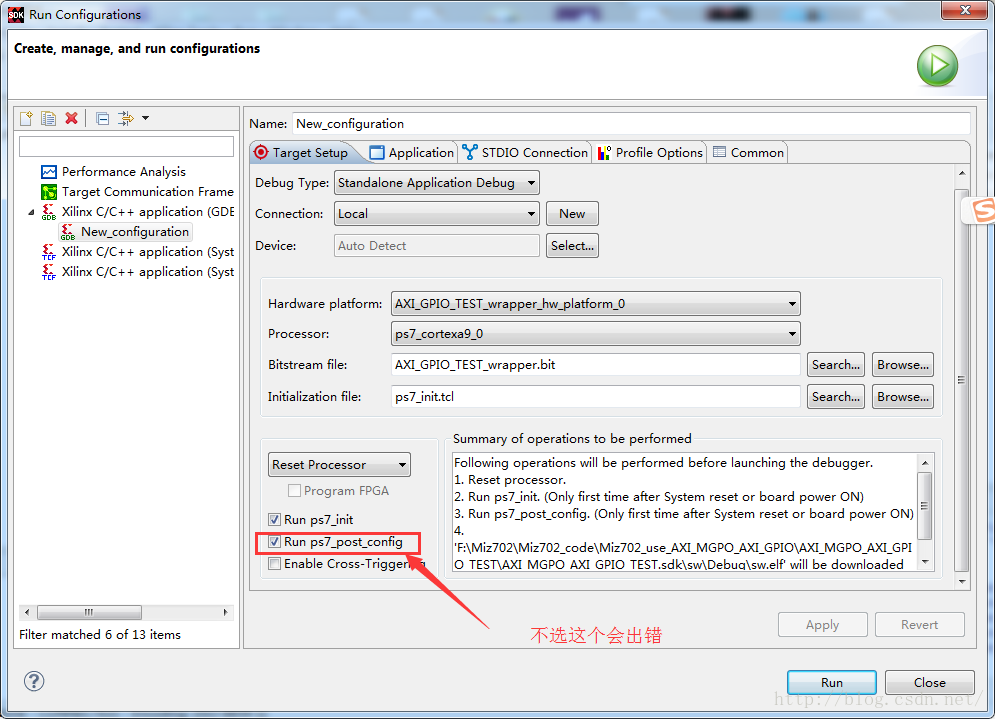
Task: Click the New_configuration GDB icon
Action: 68,232
